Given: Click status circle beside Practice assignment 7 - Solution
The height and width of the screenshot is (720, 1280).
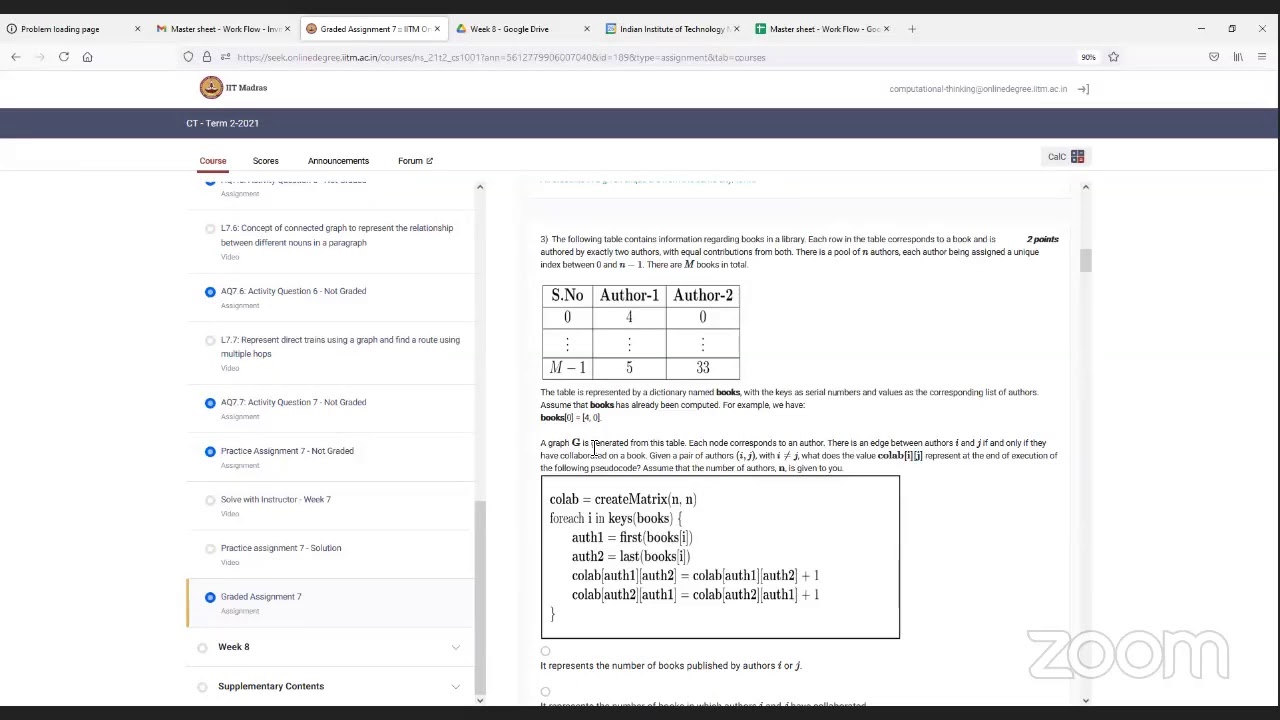Looking at the screenshot, I should pyautogui.click(x=210, y=549).
